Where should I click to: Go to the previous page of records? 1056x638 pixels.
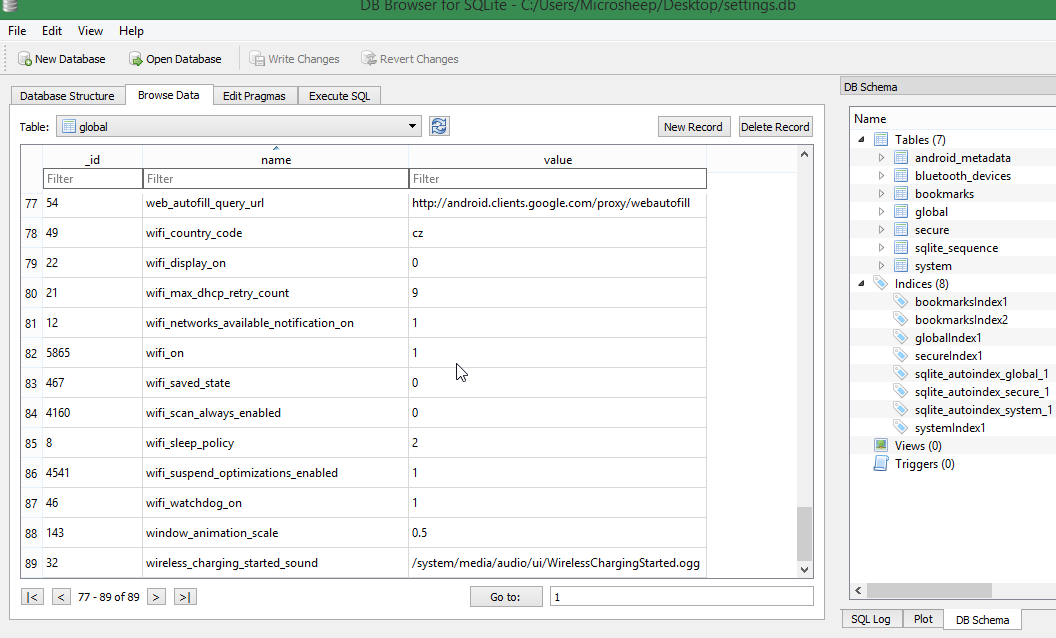pyautogui.click(x=61, y=597)
